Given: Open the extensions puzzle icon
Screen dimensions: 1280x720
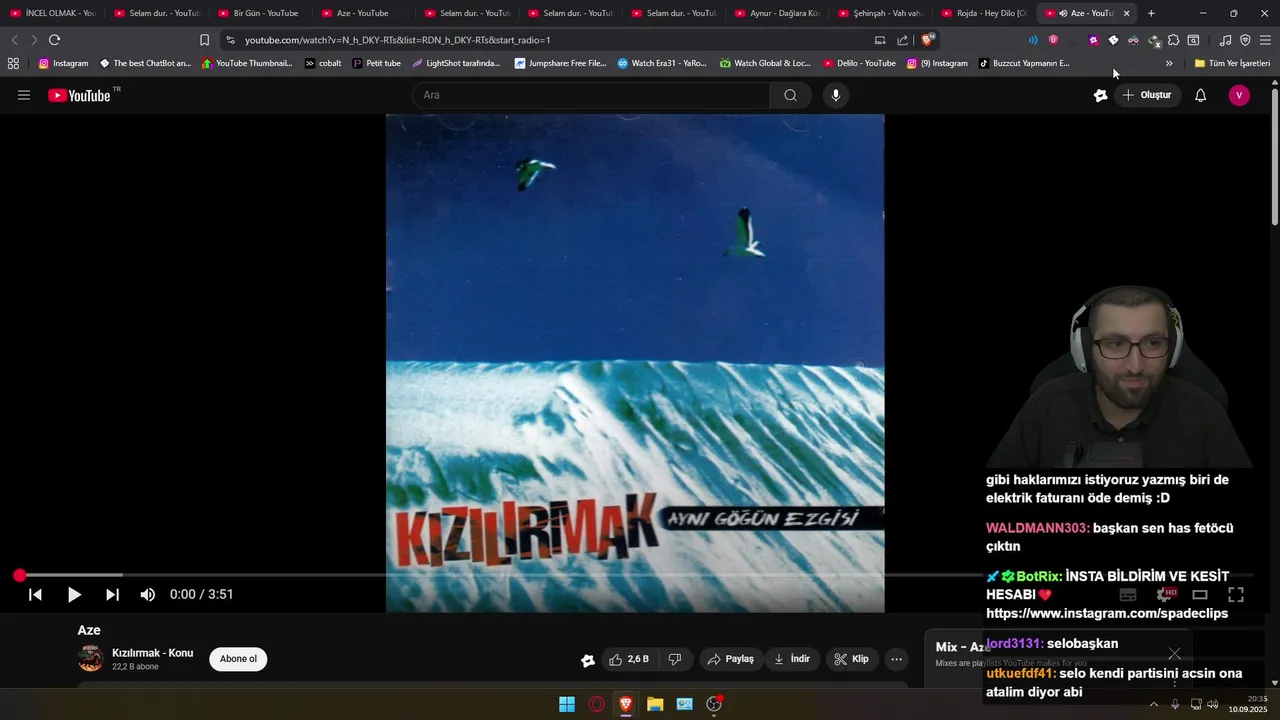Looking at the screenshot, I should 1173,40.
